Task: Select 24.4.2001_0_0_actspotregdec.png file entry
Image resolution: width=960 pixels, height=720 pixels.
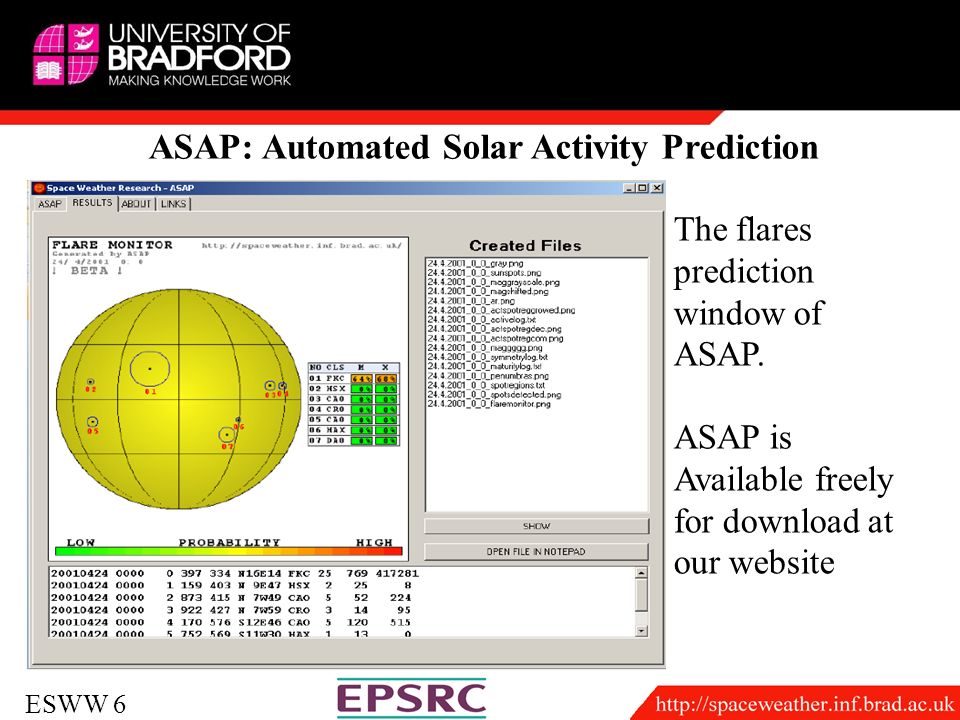Action: [x=495, y=329]
